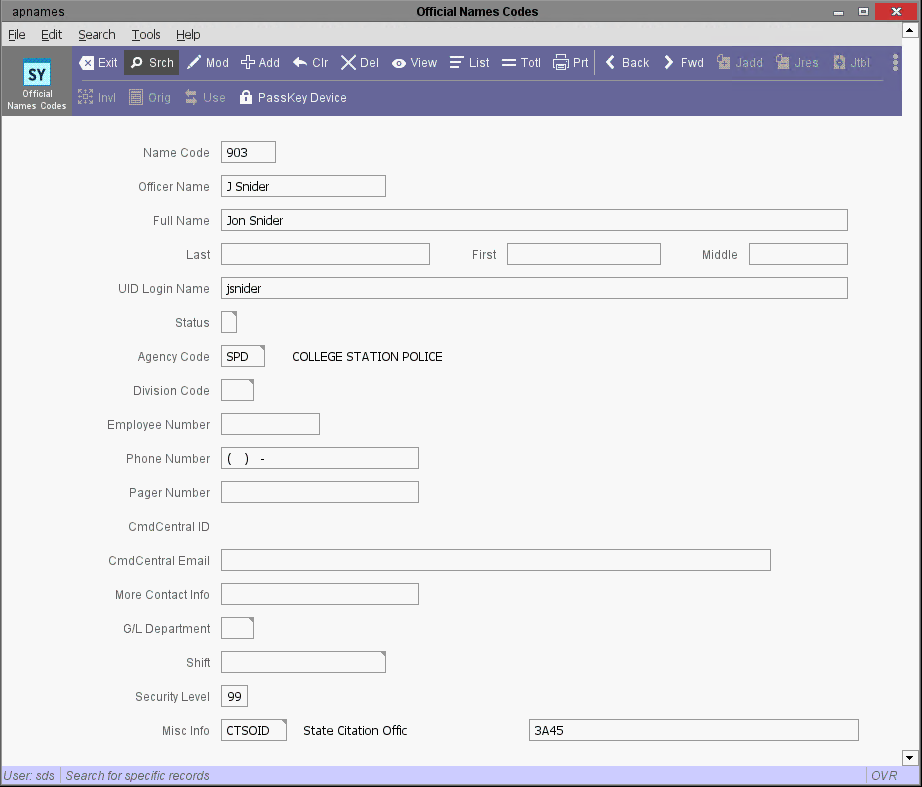Viewport: 922px width, 787px height.
Task: Open the Status lookup field
Action: (x=229, y=322)
